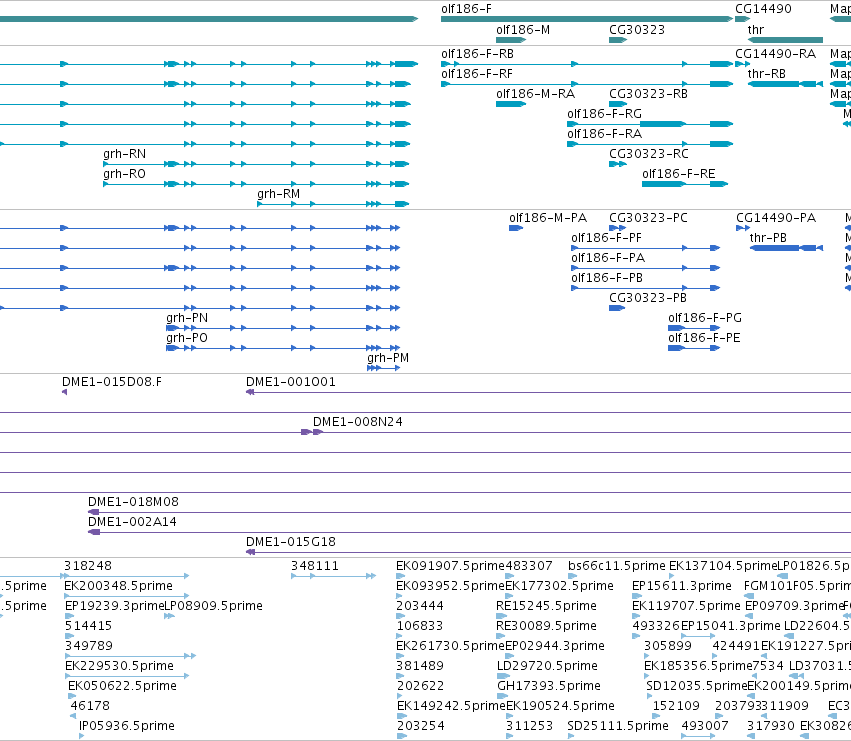The width and height of the screenshot is (851, 741).
Task: Select the CG30323 gene label
Action: (637, 30)
